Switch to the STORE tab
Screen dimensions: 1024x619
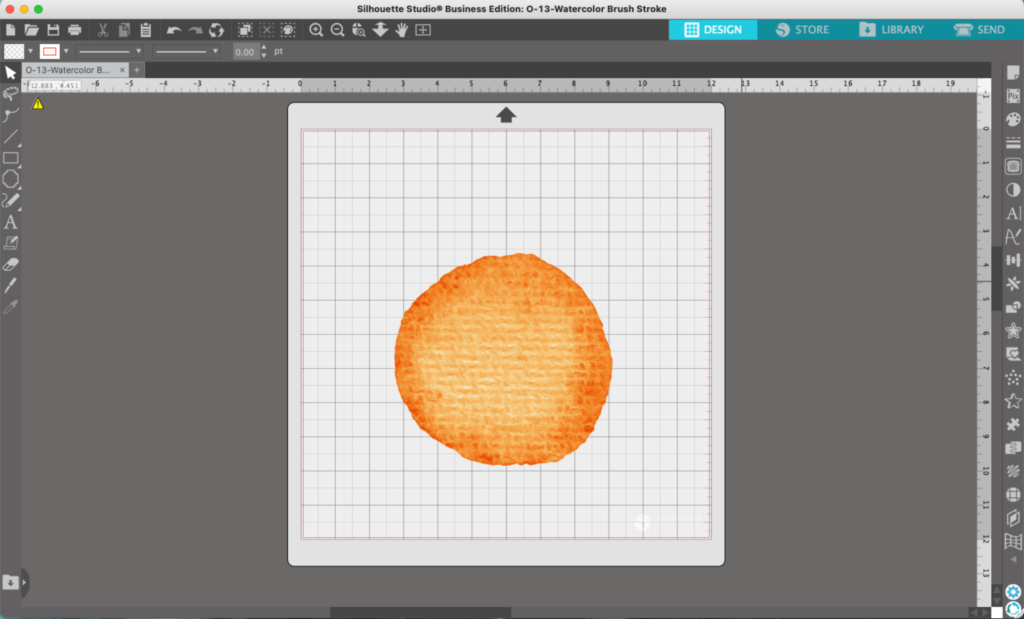coord(802,29)
